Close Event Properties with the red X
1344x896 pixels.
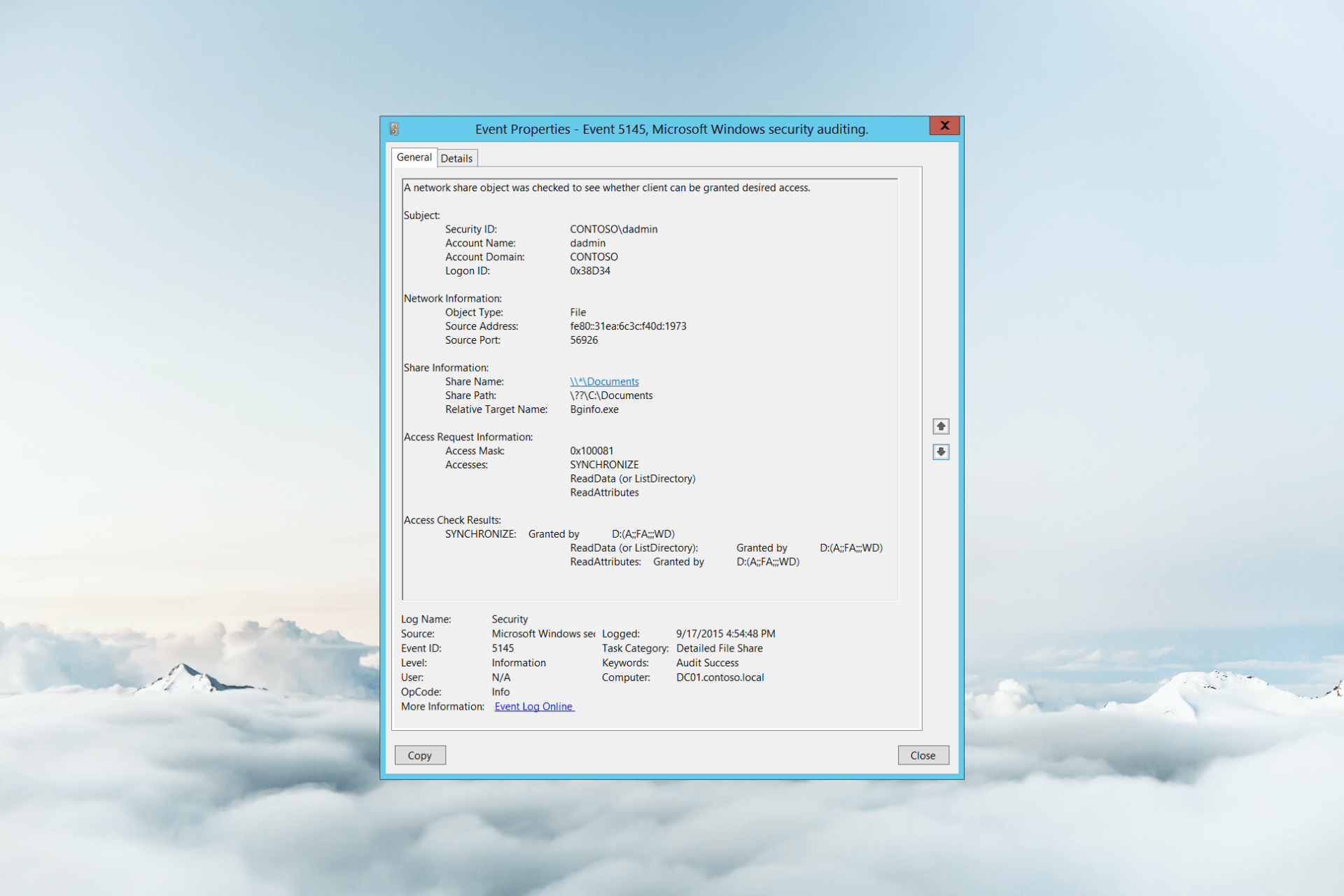point(944,125)
